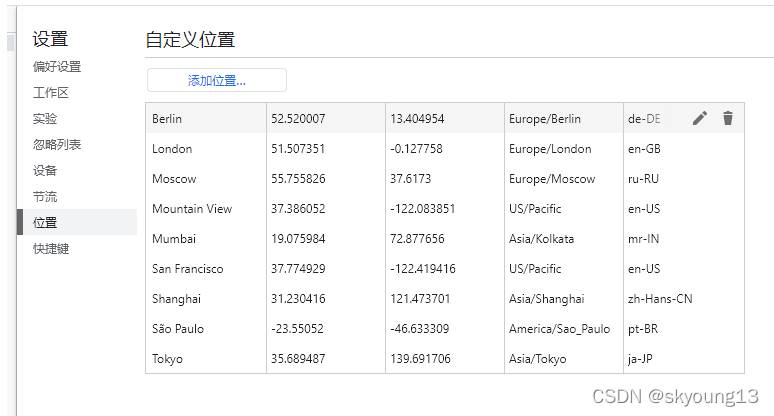Click the 添加位置... button
The height and width of the screenshot is (416, 774).
pos(217,80)
